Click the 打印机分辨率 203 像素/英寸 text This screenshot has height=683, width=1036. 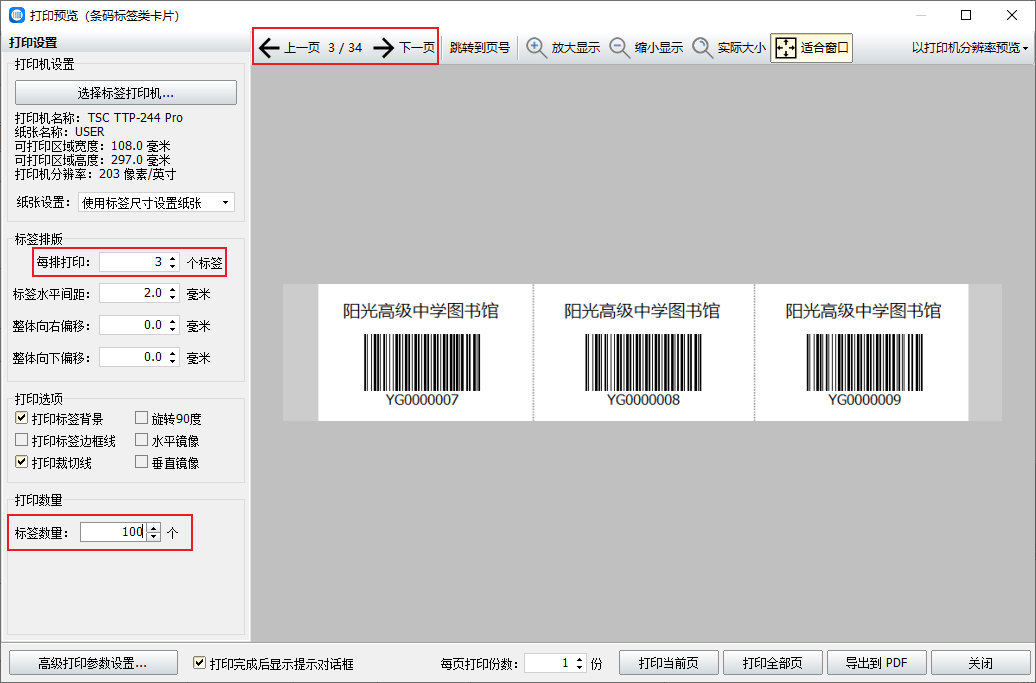pyautogui.click(x=95, y=174)
